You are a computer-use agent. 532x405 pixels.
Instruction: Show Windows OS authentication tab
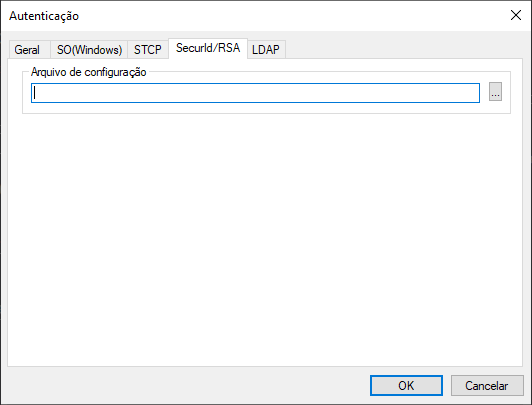coord(89,50)
